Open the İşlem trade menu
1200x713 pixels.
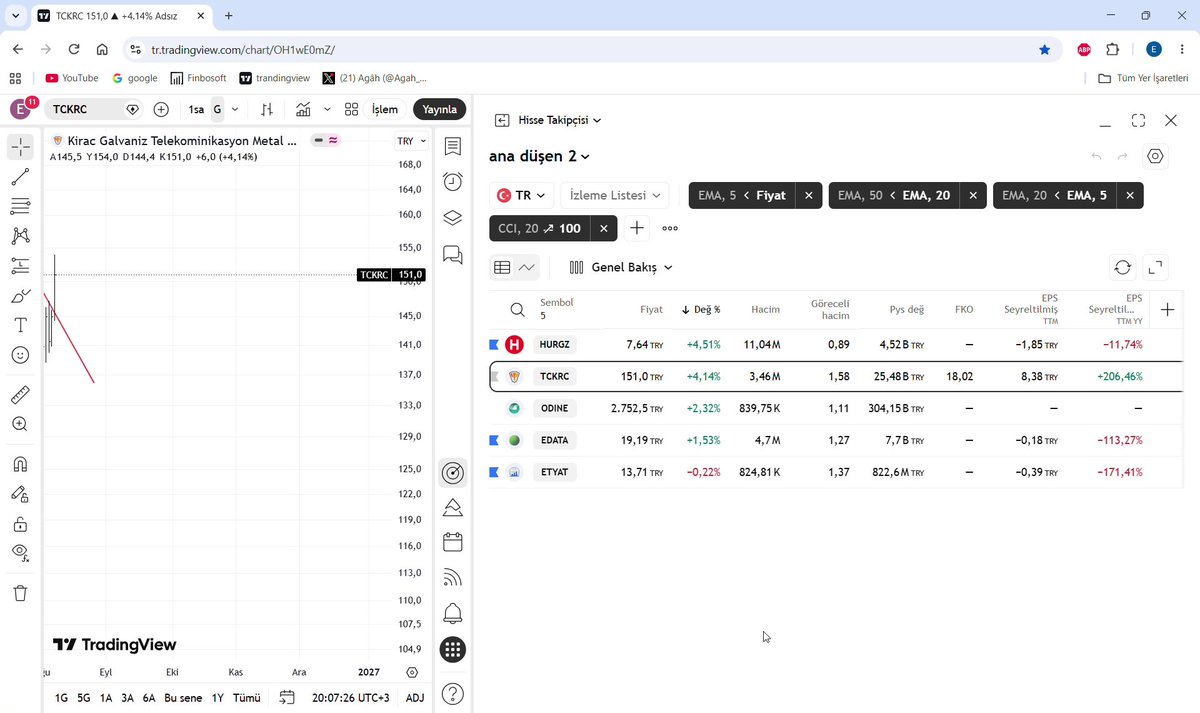coord(385,109)
